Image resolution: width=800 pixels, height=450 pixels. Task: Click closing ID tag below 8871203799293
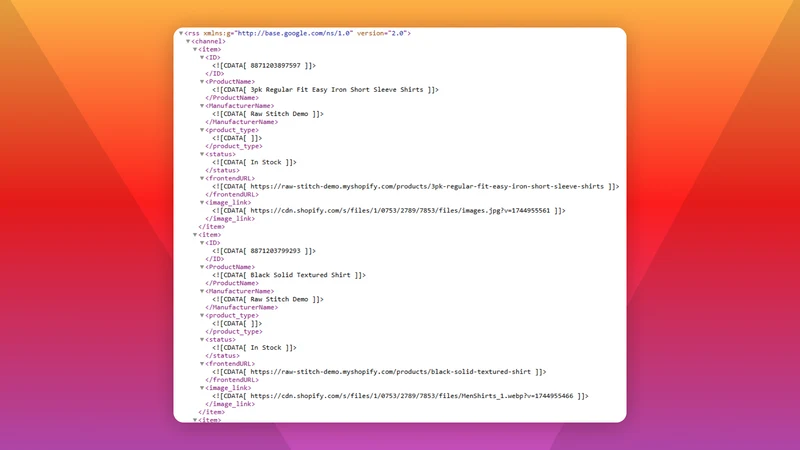click(215, 259)
